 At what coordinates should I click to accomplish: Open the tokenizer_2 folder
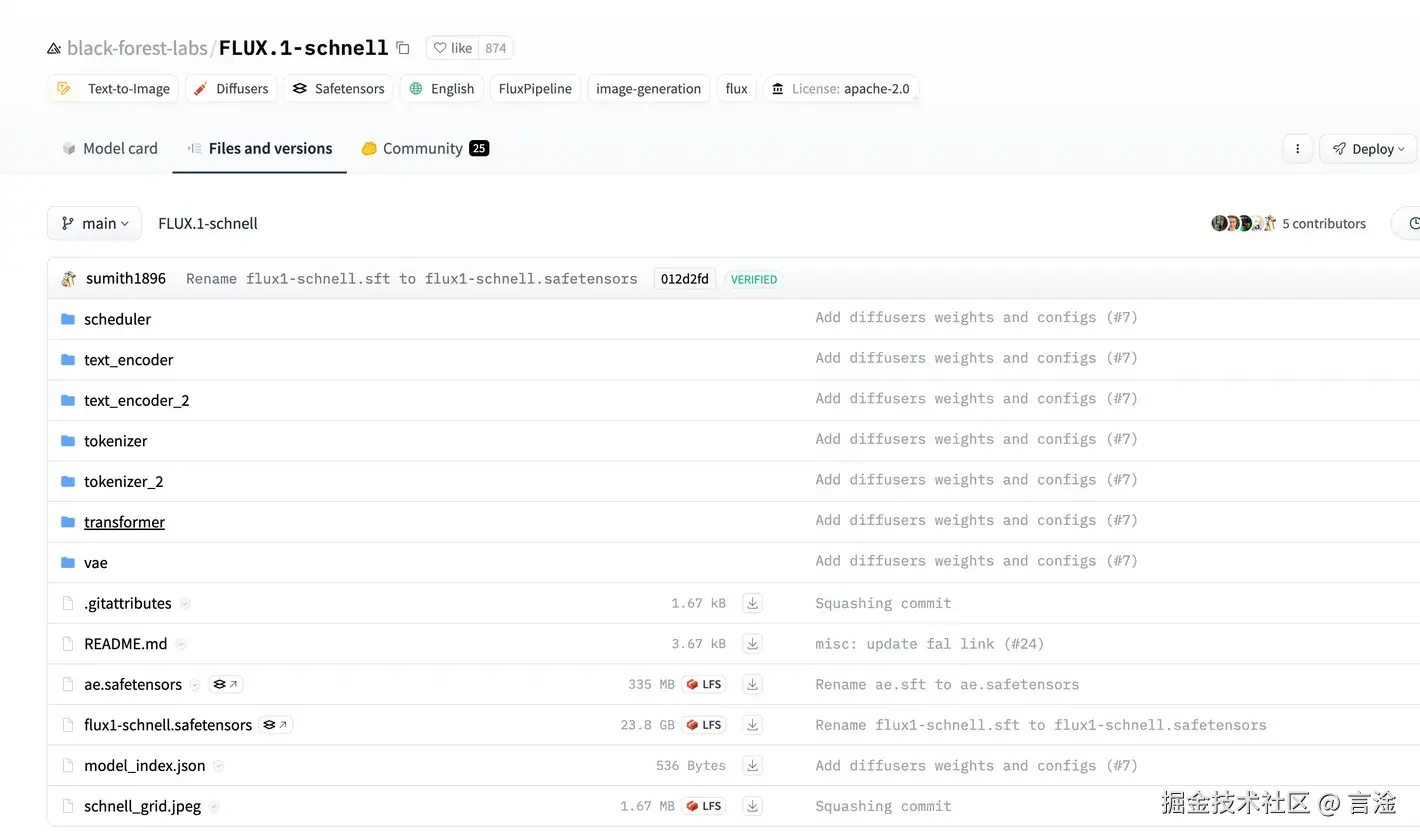124,481
